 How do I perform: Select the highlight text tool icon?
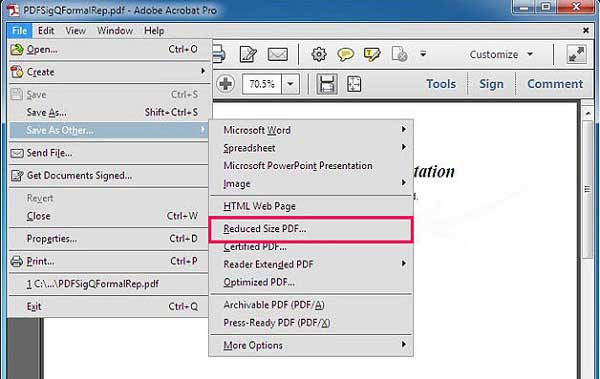click(372, 54)
